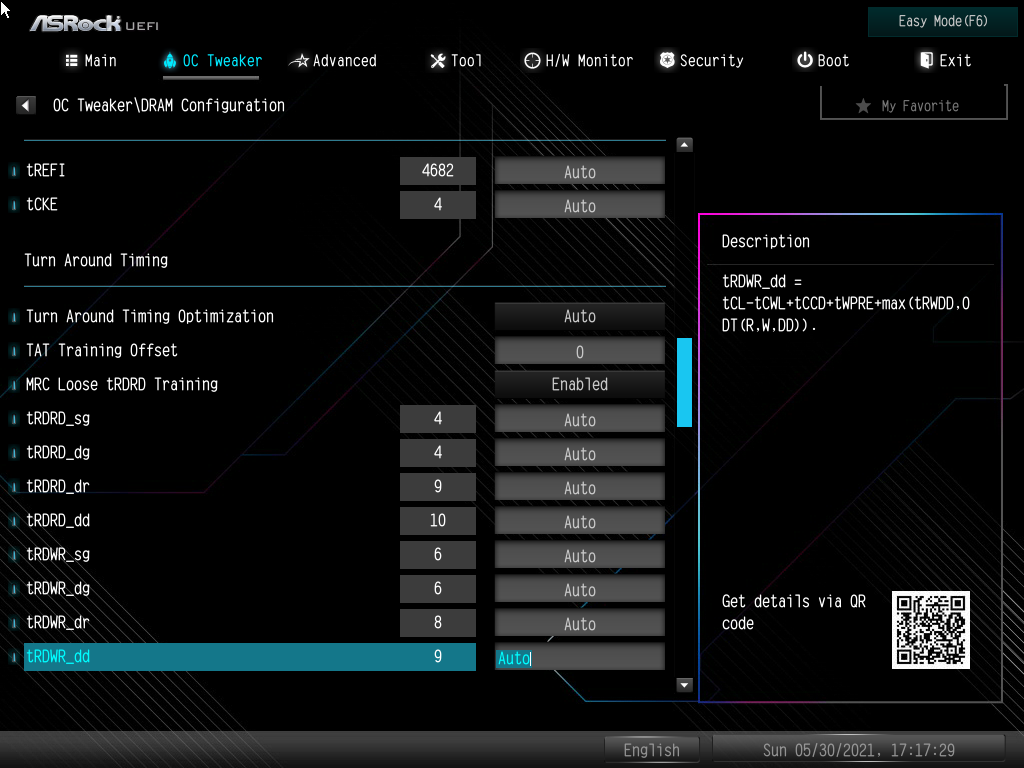Open the tREFI Auto dropdown
The image size is (1024, 768).
(579, 170)
